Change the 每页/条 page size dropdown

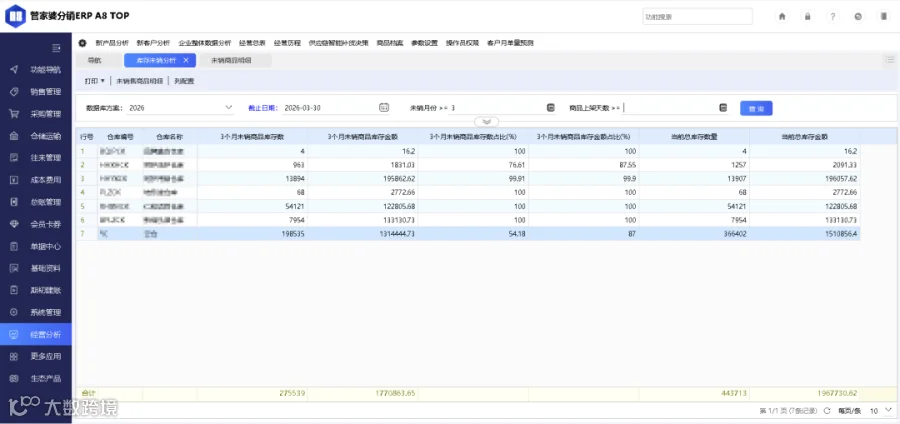click(880, 411)
